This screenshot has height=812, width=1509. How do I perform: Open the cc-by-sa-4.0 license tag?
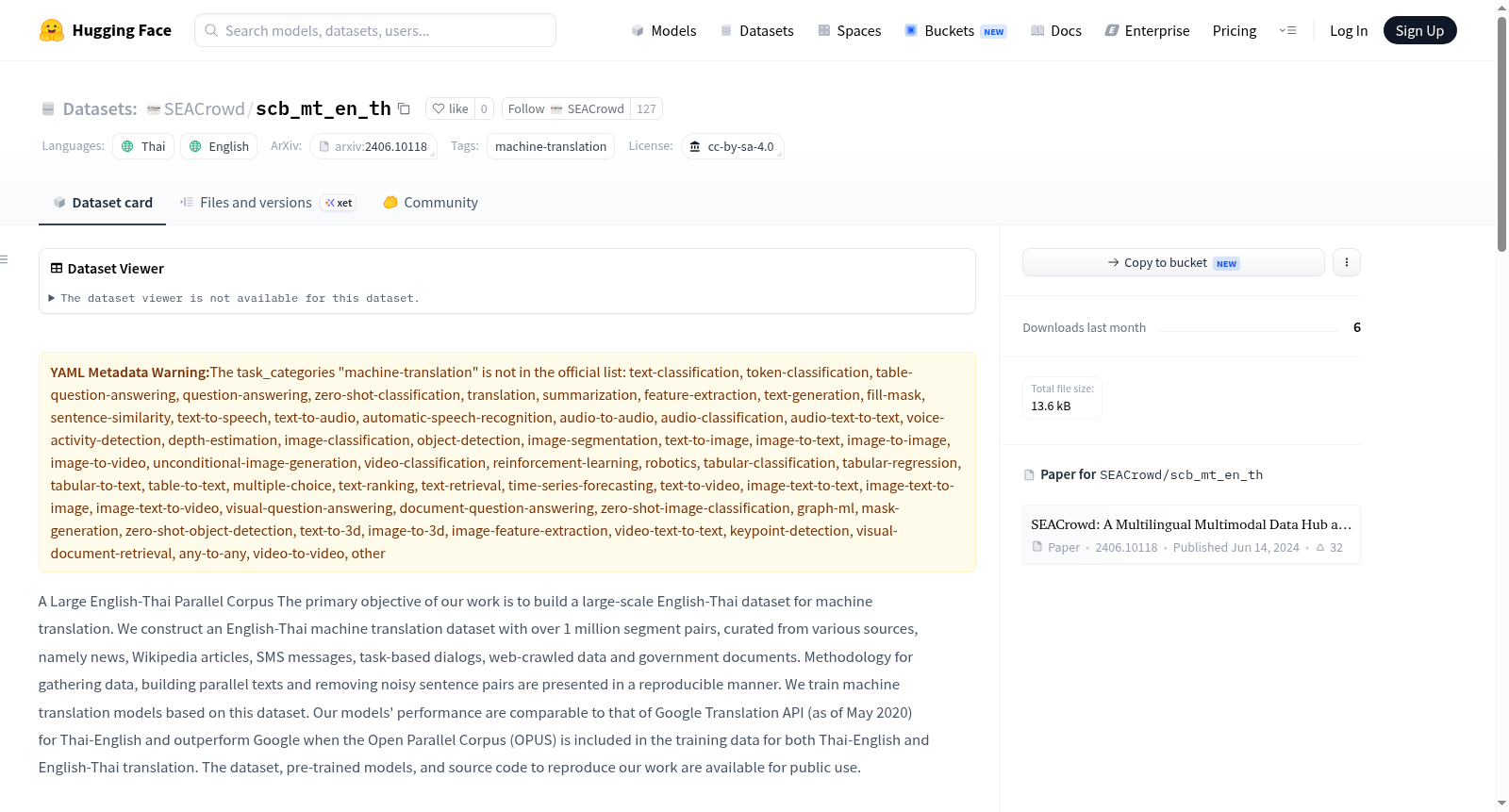pos(732,146)
